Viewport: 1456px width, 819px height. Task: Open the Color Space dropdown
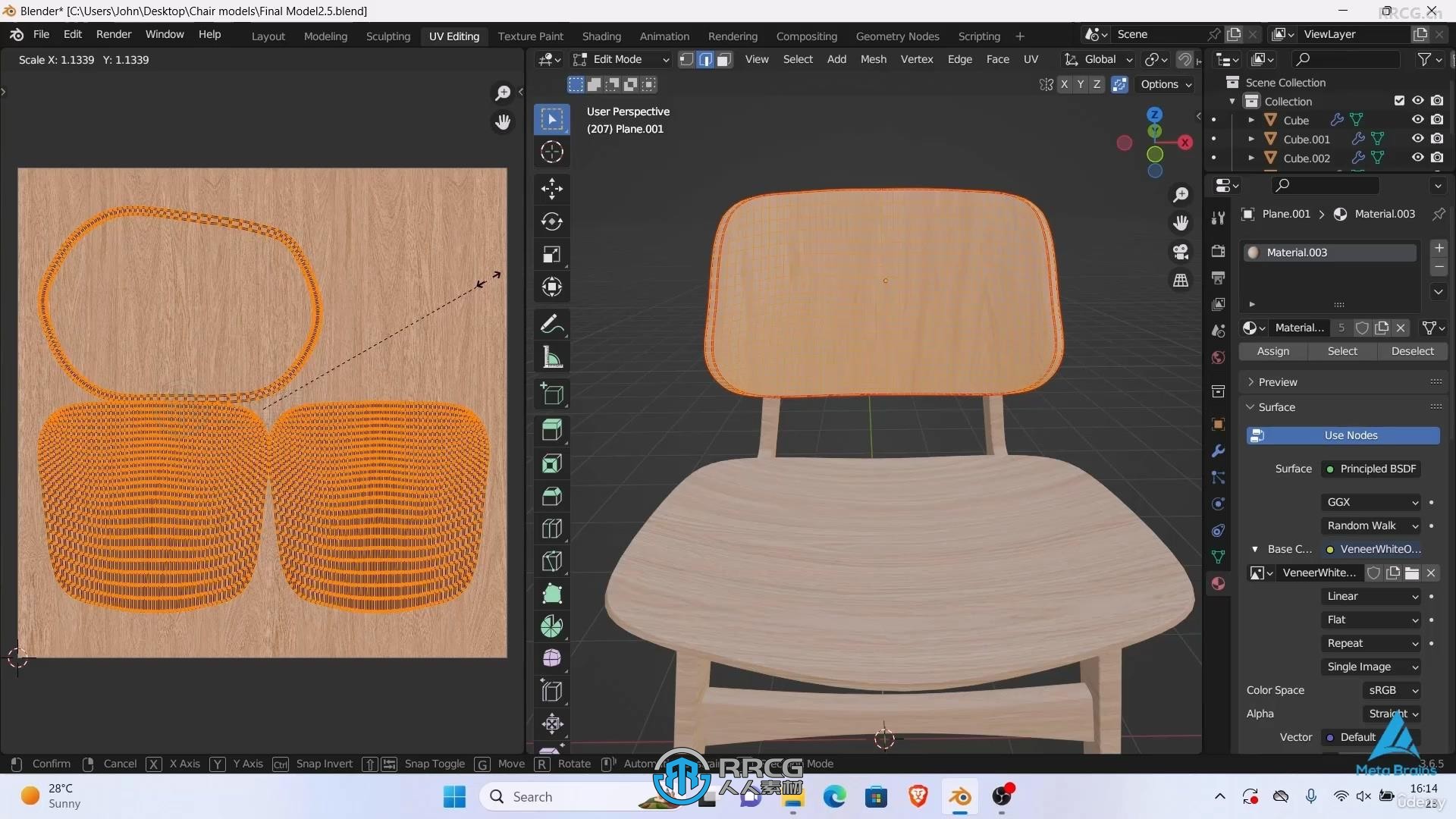pos(1391,689)
